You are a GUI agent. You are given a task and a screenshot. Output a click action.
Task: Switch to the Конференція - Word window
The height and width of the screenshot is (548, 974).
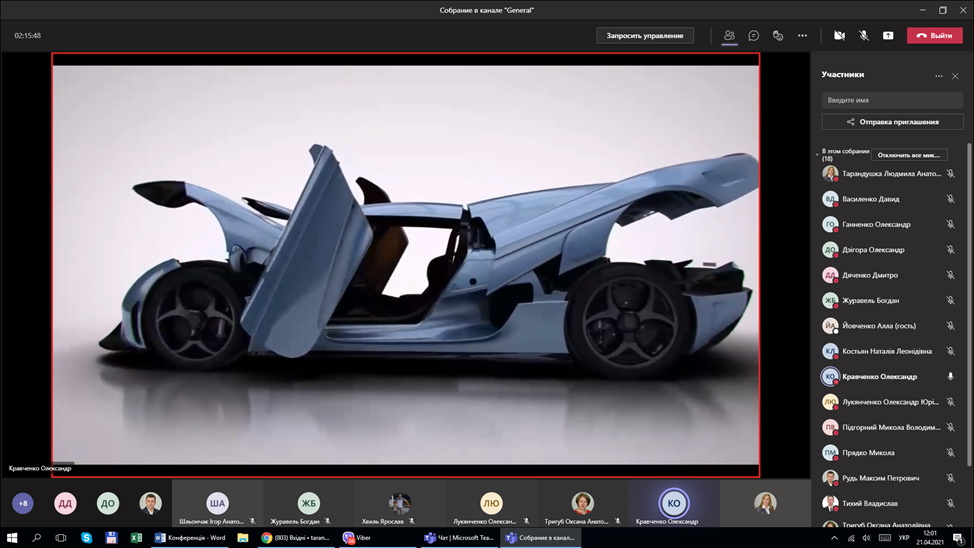point(190,538)
